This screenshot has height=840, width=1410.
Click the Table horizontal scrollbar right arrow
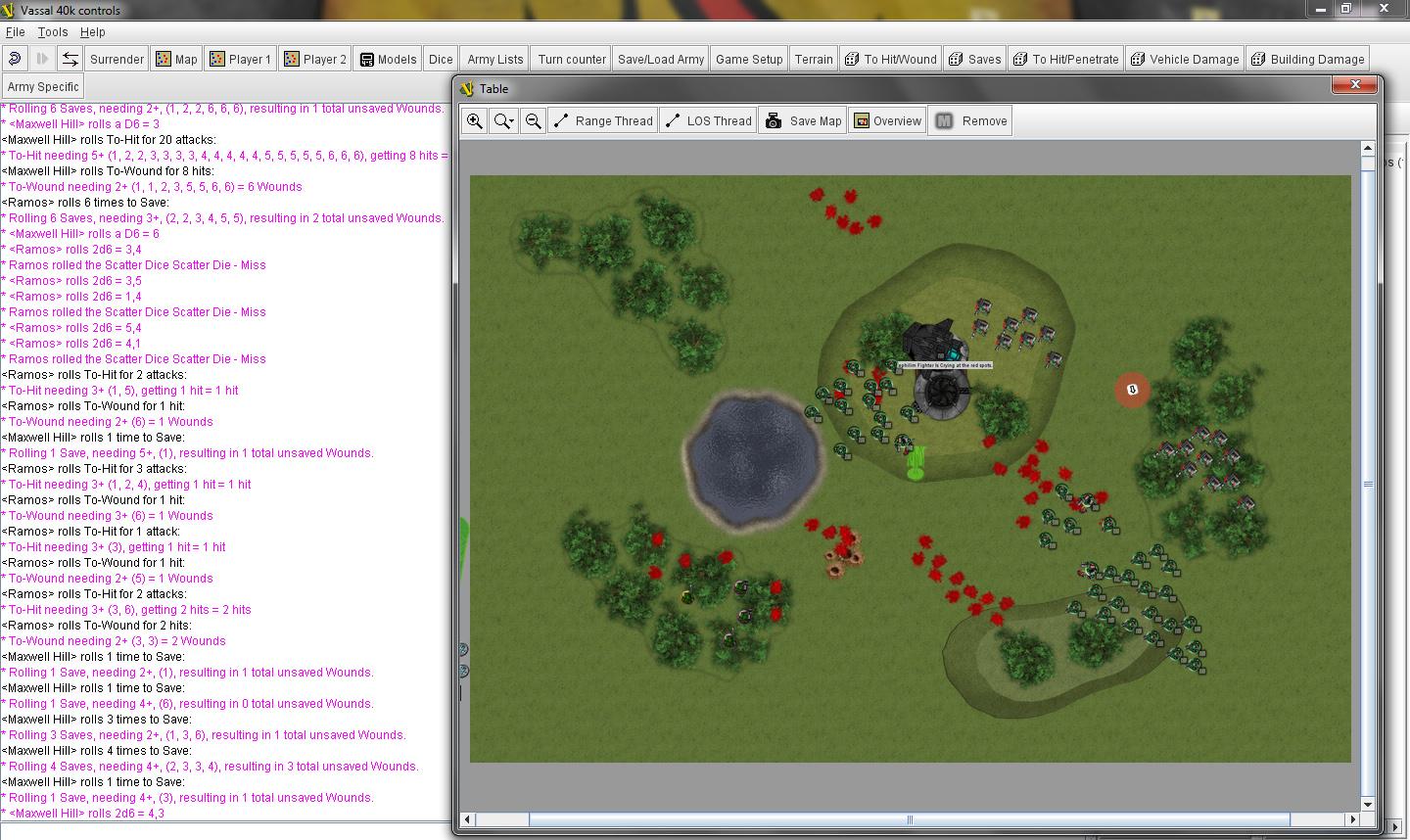click(x=1353, y=819)
